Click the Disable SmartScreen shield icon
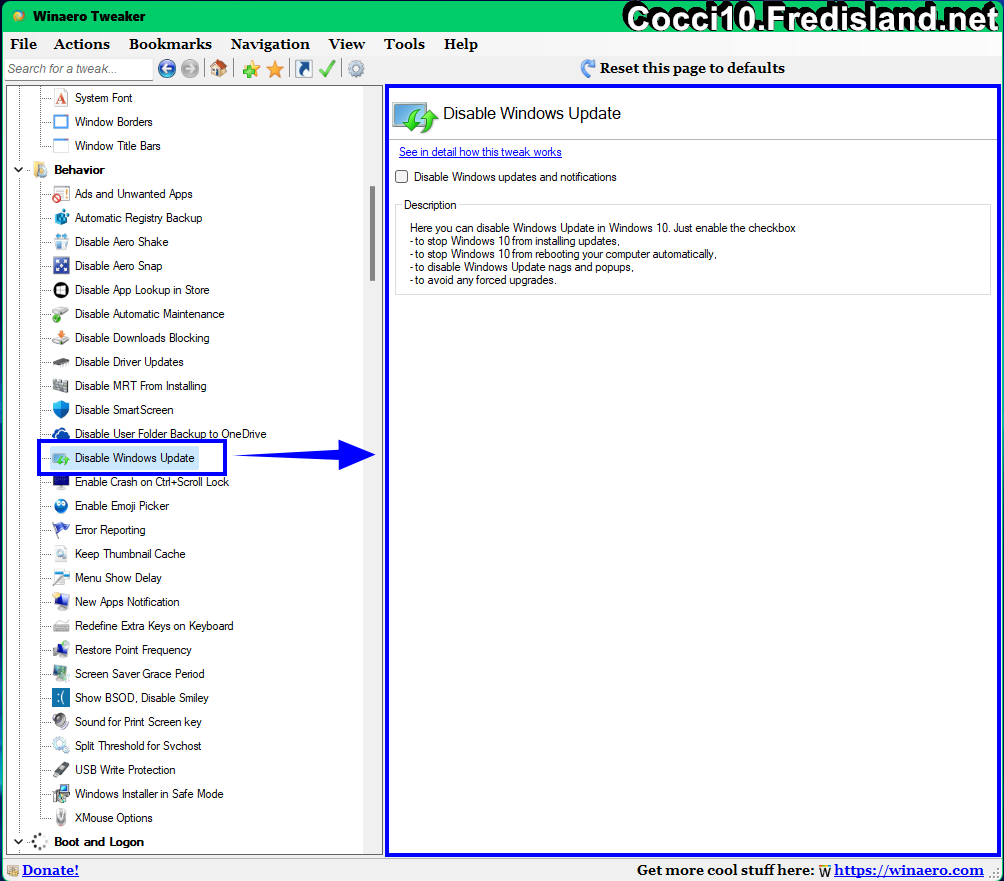The height and width of the screenshot is (881, 1004). (x=61, y=410)
